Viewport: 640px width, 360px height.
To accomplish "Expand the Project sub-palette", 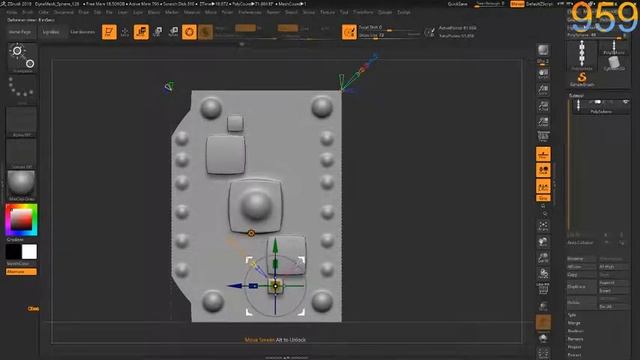I will pos(574,347).
